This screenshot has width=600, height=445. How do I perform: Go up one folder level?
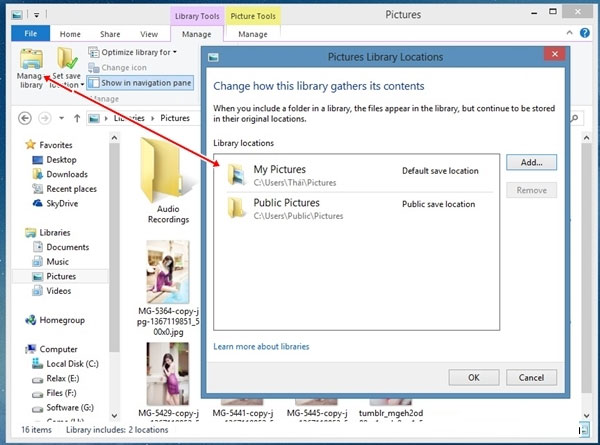point(77,118)
